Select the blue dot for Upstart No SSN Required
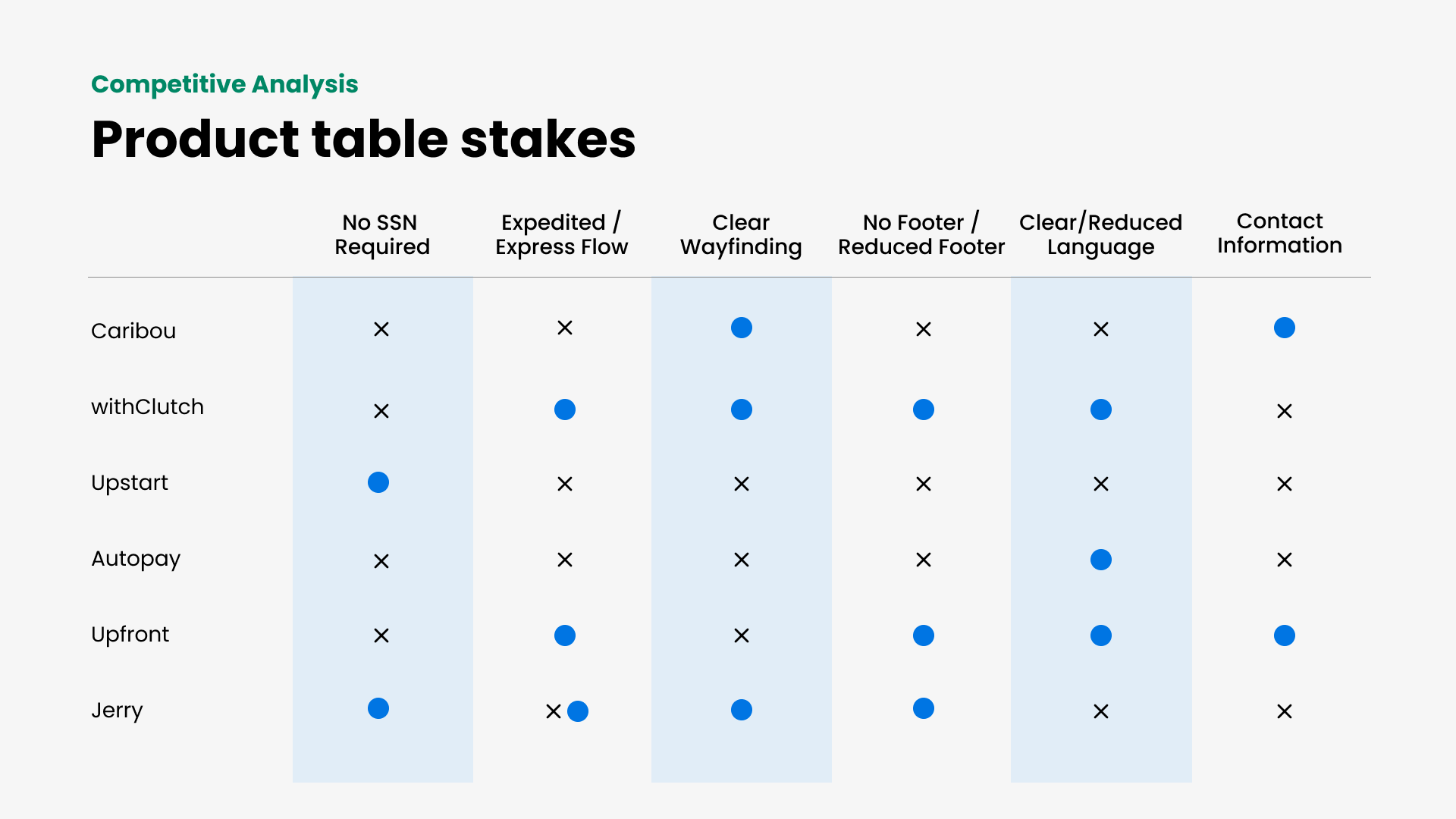1456x819 pixels. (378, 482)
